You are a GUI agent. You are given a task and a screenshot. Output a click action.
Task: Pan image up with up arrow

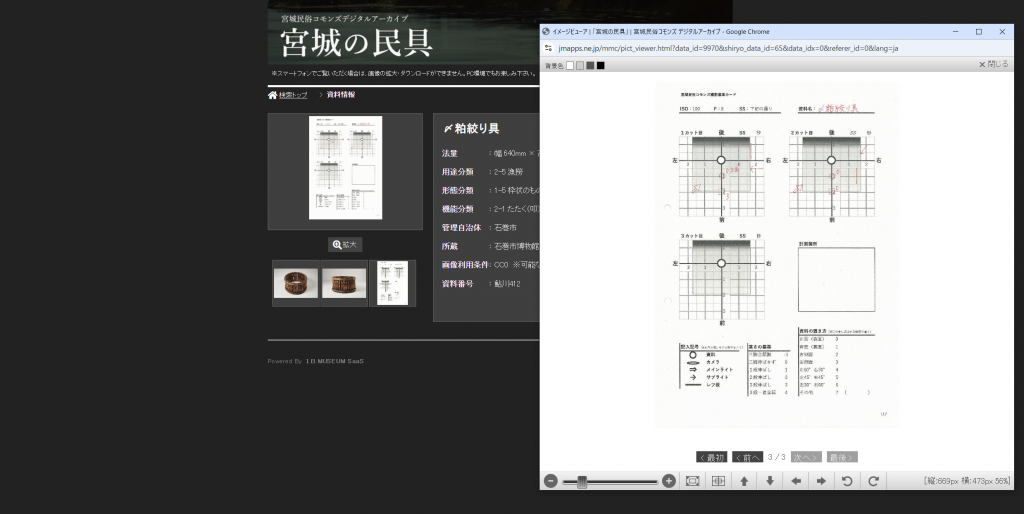744,481
